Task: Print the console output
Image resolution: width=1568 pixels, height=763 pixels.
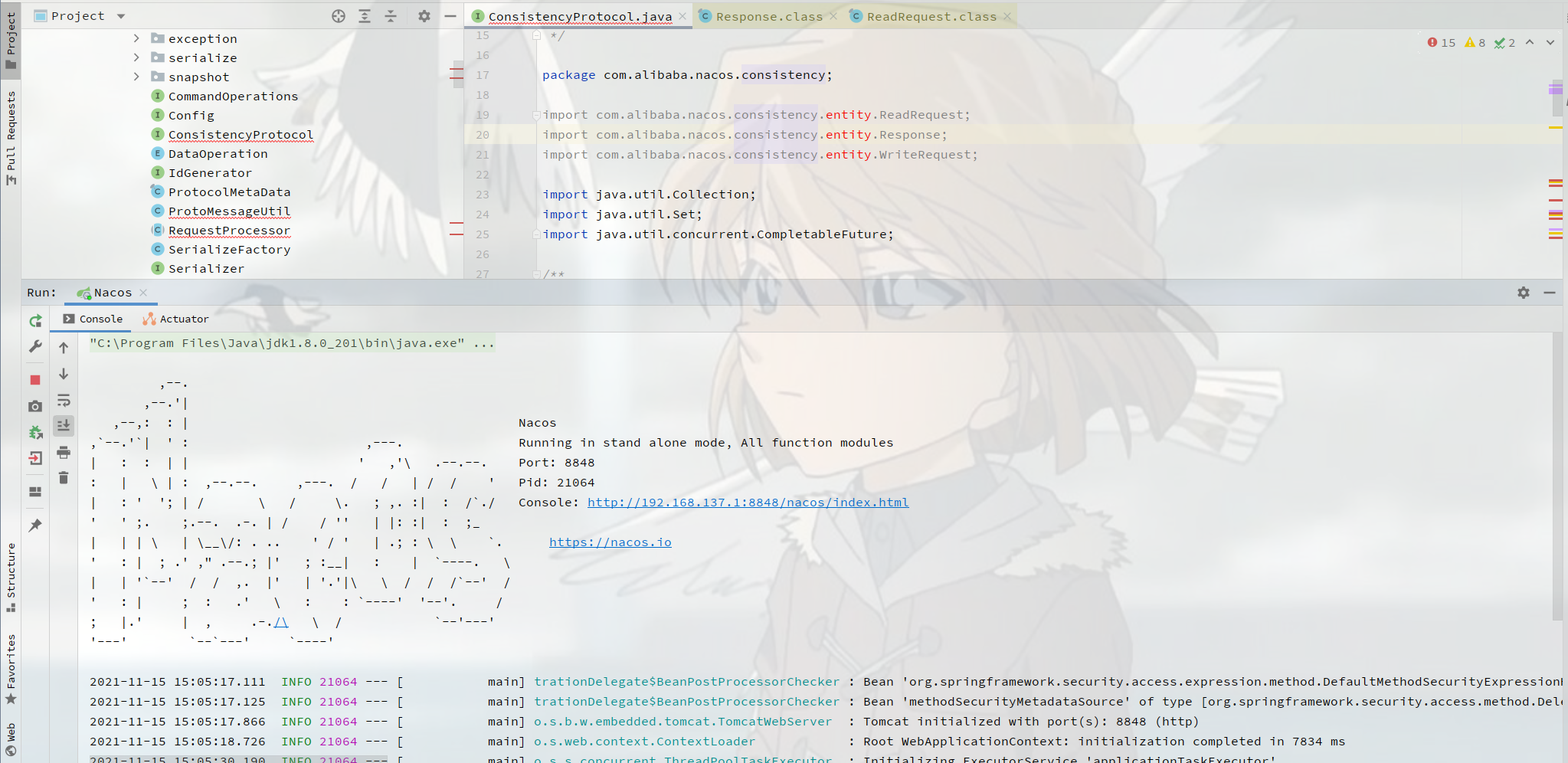Action: [x=64, y=452]
